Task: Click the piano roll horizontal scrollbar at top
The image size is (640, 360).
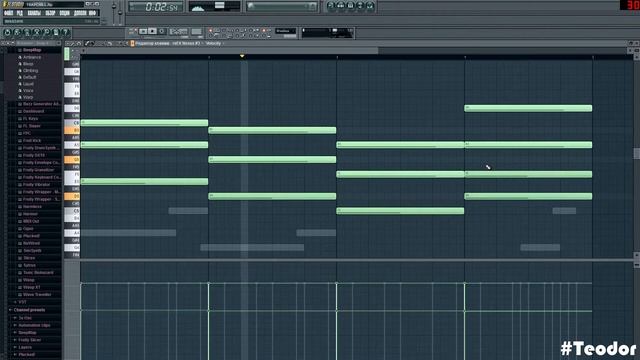Action: click(x=231, y=50)
